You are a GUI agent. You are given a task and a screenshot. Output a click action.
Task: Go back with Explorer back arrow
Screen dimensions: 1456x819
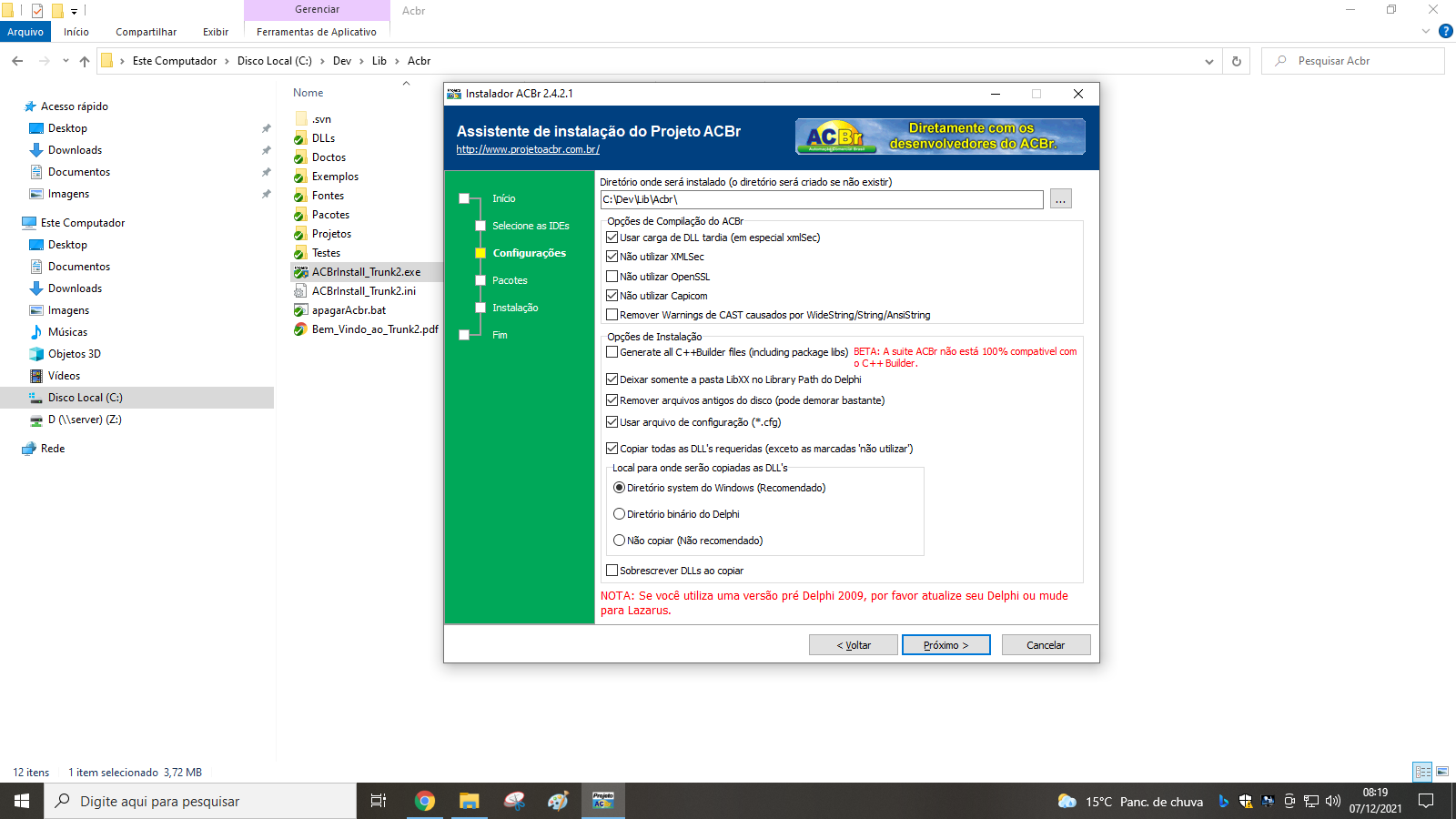17,61
